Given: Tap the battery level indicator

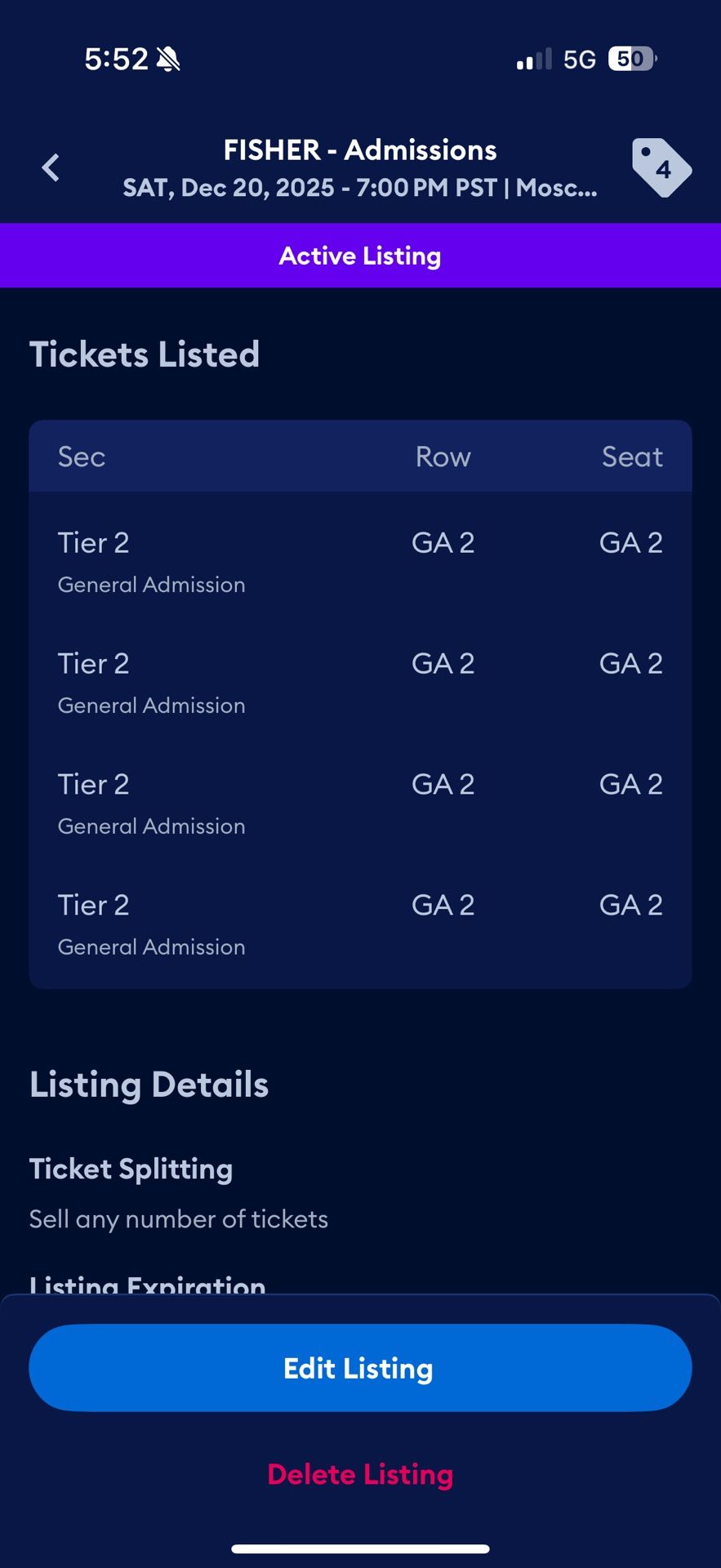Looking at the screenshot, I should (x=632, y=59).
